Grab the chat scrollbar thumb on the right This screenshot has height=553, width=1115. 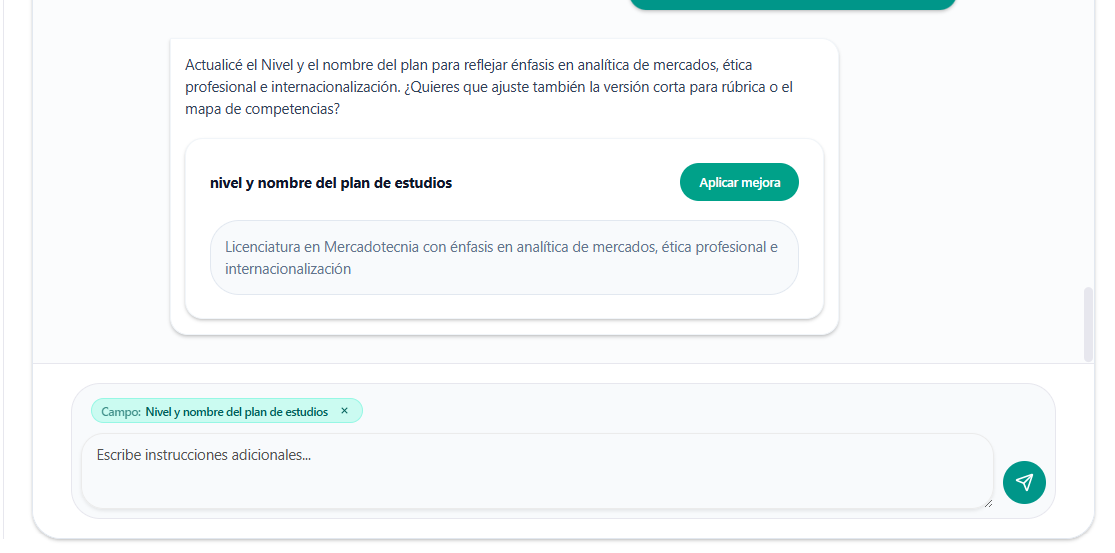tap(1089, 324)
